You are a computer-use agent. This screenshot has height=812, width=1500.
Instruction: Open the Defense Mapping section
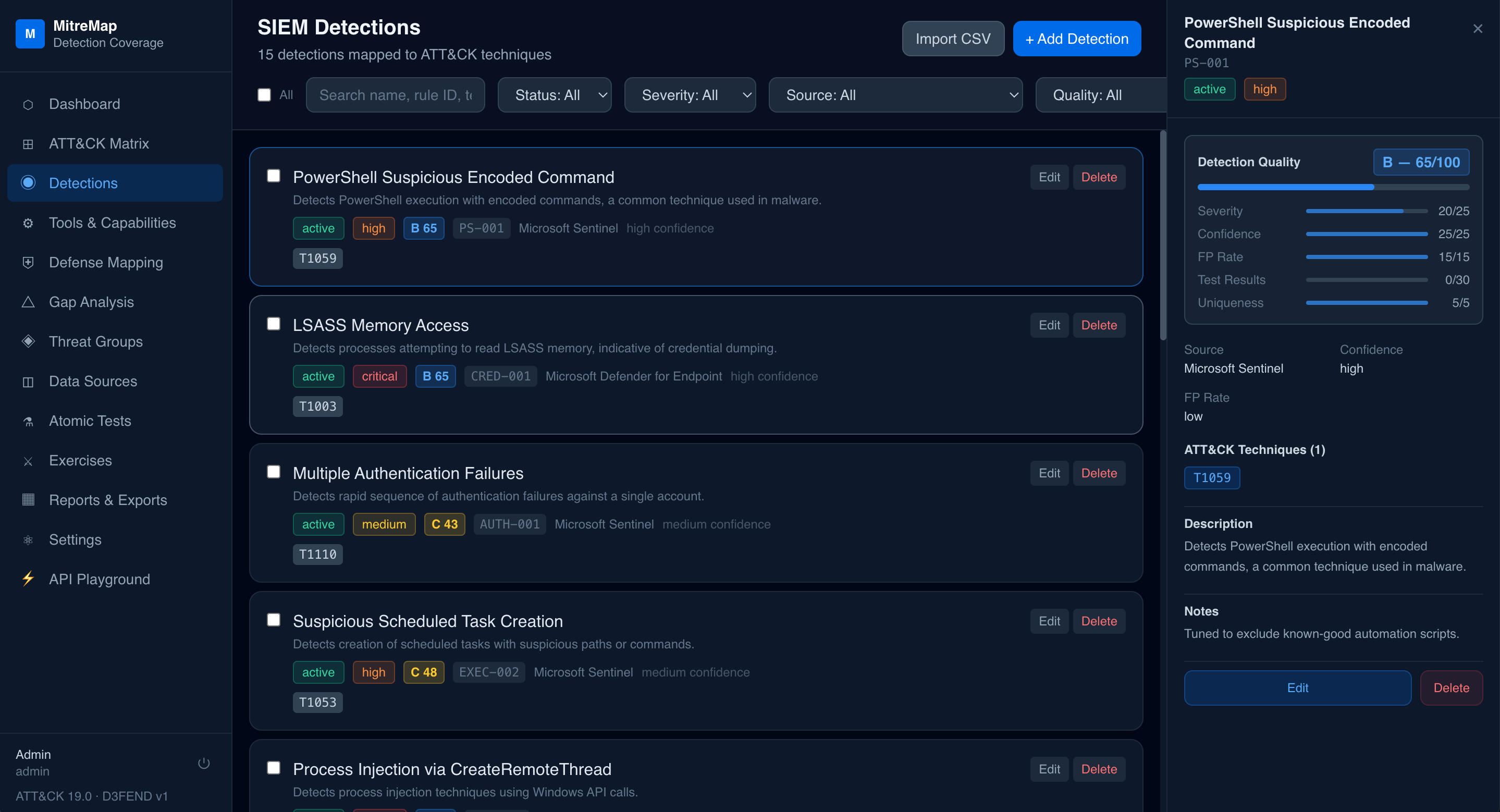click(x=115, y=263)
